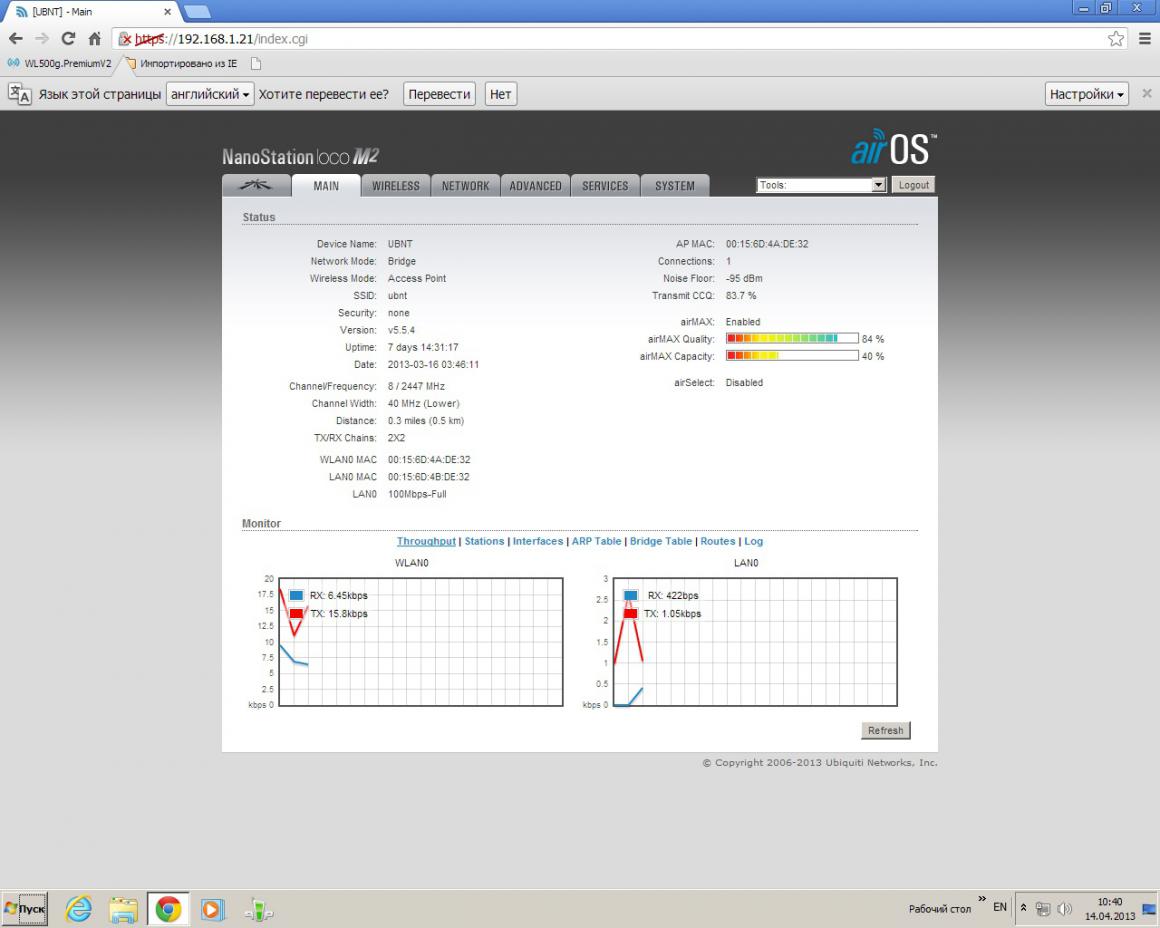Open the file explorer taskbar icon
Viewport: 1160px width, 928px height.
click(124, 909)
